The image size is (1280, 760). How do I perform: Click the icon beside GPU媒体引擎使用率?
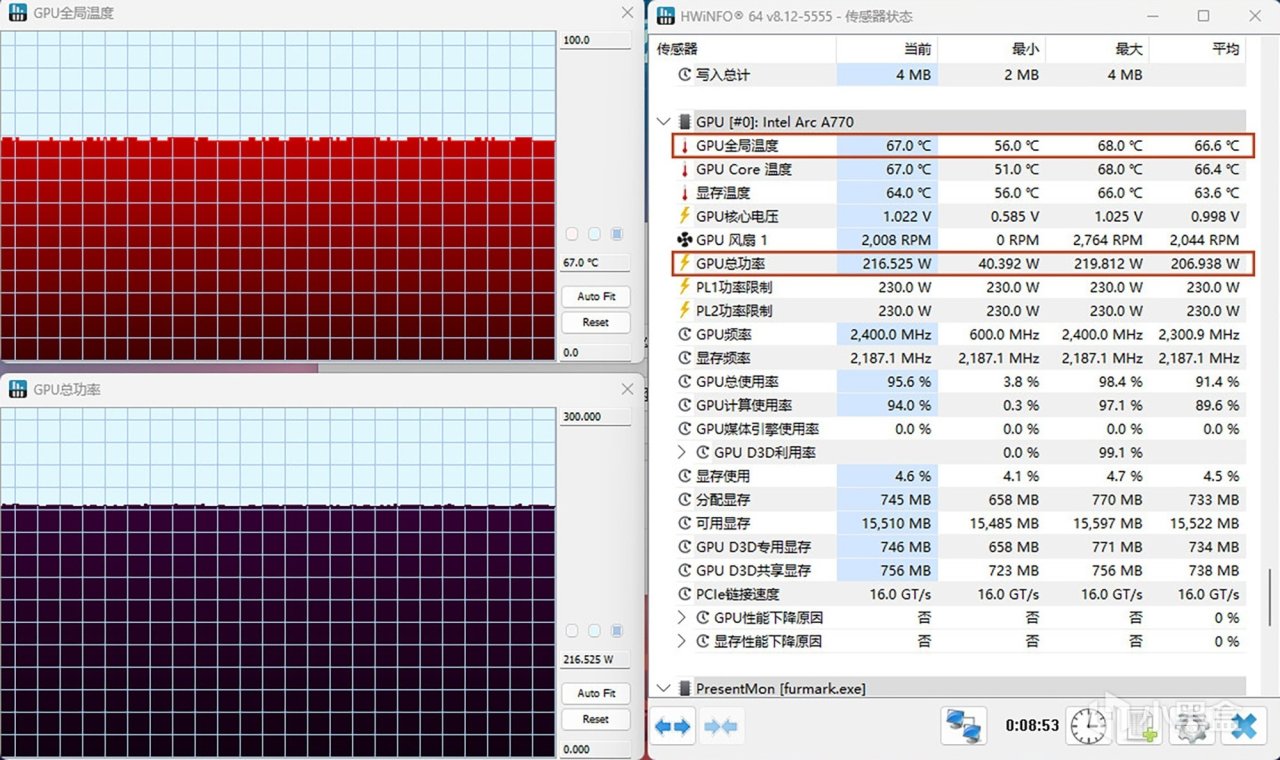click(x=685, y=429)
